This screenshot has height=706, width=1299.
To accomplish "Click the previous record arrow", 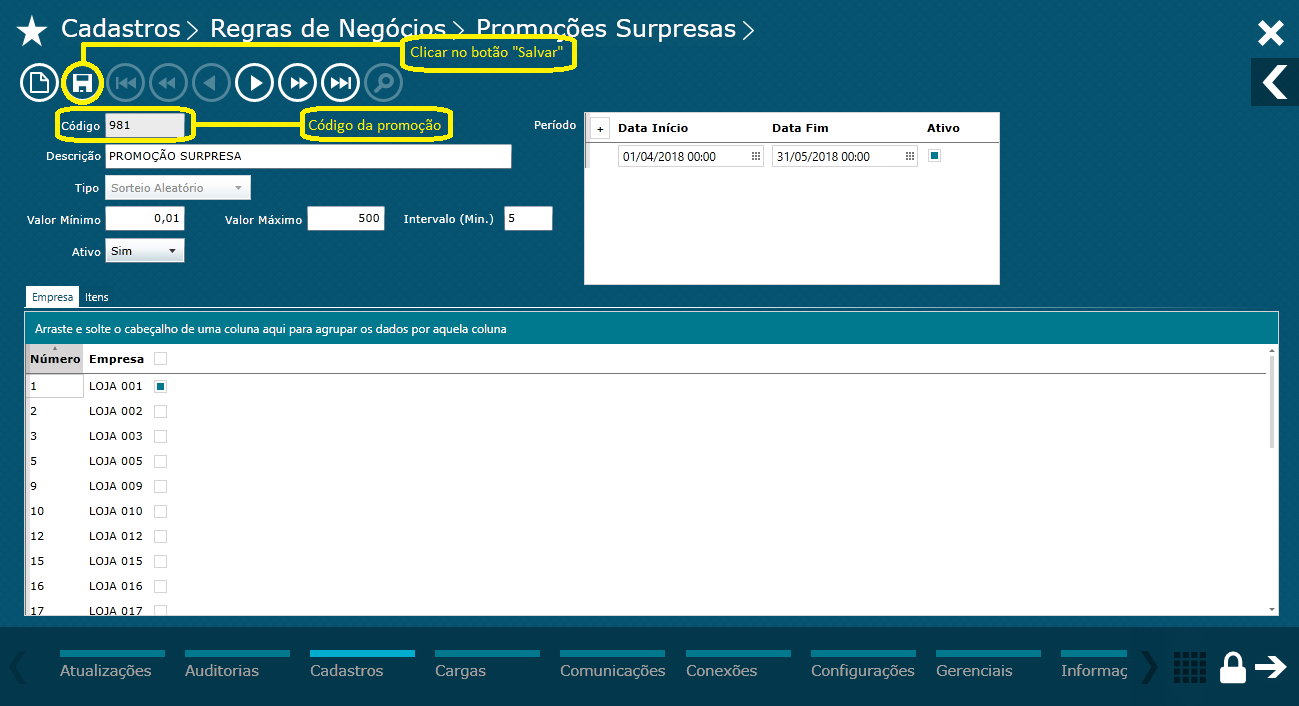I will (x=211, y=82).
